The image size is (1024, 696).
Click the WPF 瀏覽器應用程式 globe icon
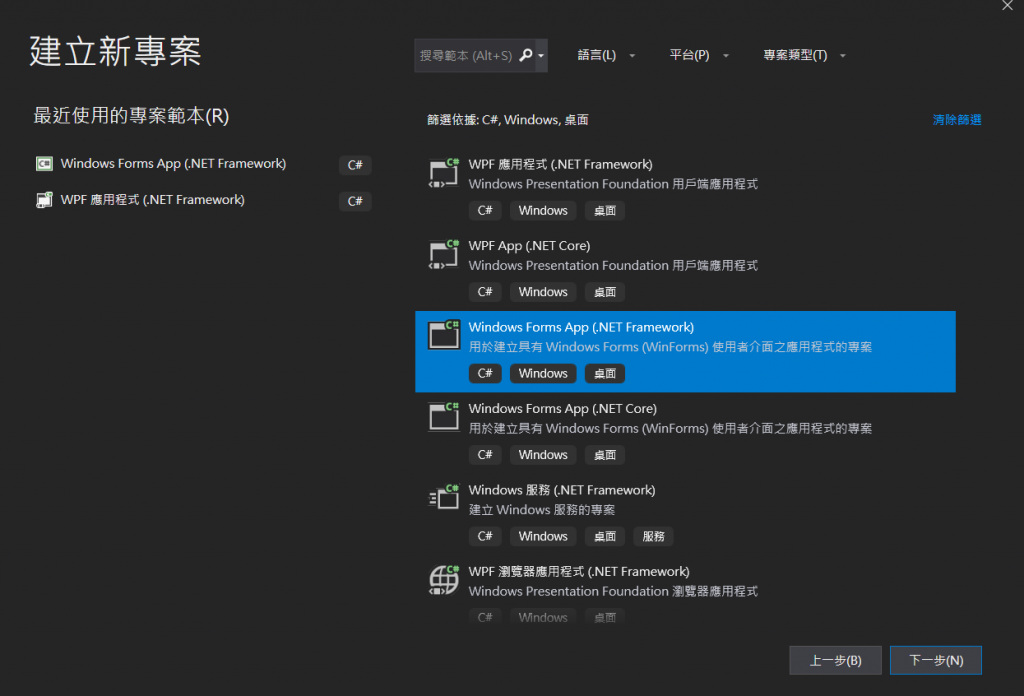pos(444,580)
